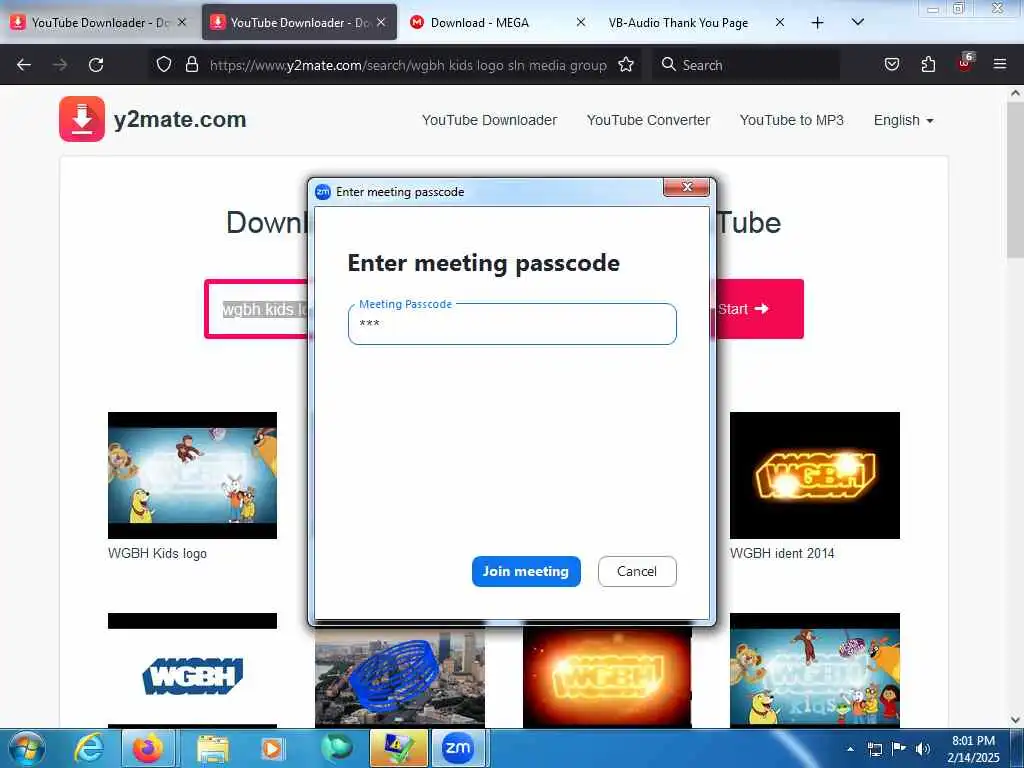
Task: Bookmark this page with star icon
Action: coord(626,65)
